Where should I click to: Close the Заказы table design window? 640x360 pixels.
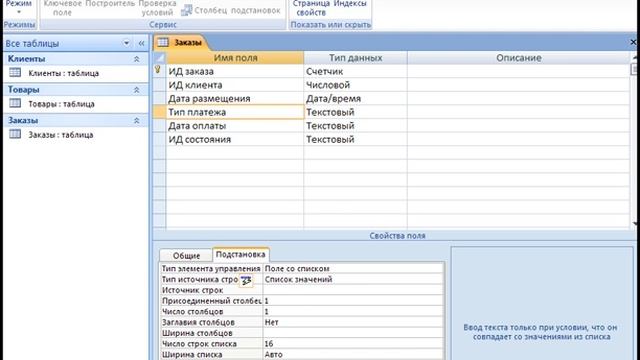click(x=633, y=42)
